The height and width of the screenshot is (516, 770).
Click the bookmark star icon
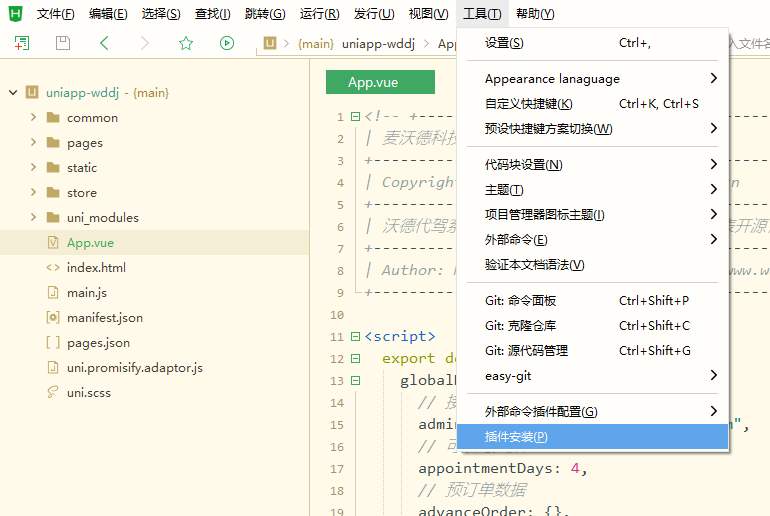pyautogui.click(x=186, y=43)
